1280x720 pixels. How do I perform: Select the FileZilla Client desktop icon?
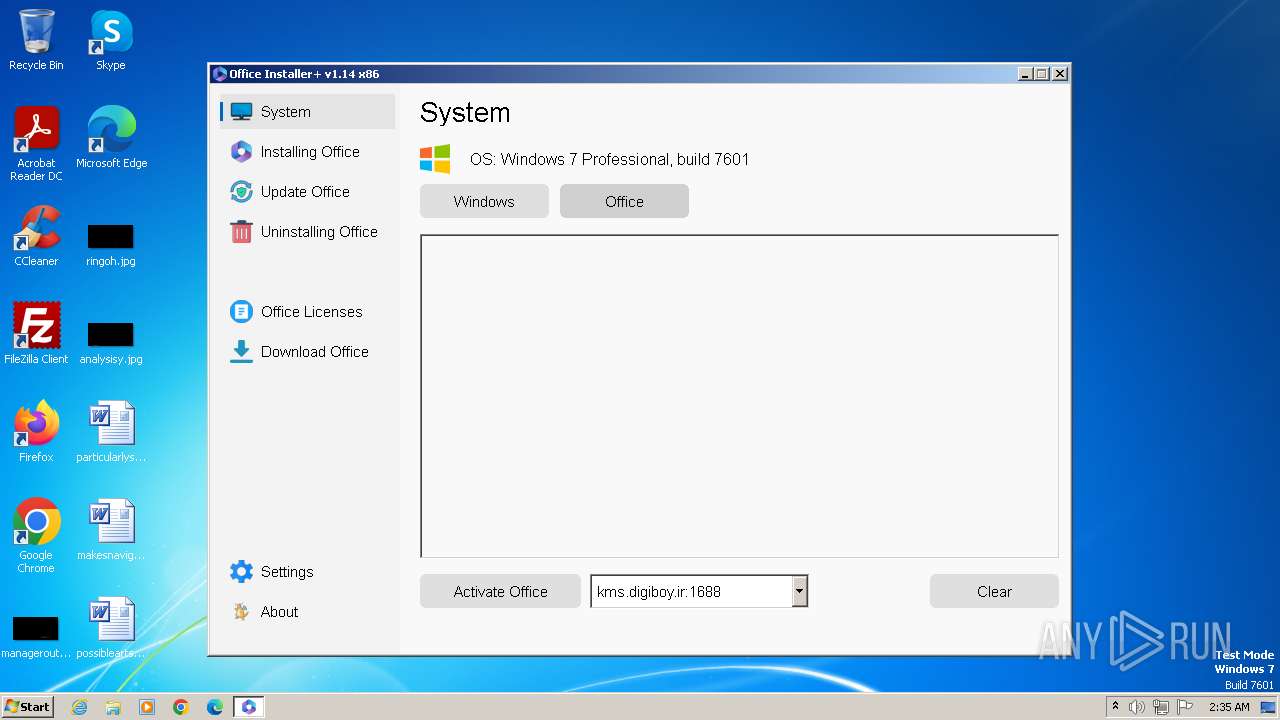click(x=36, y=334)
